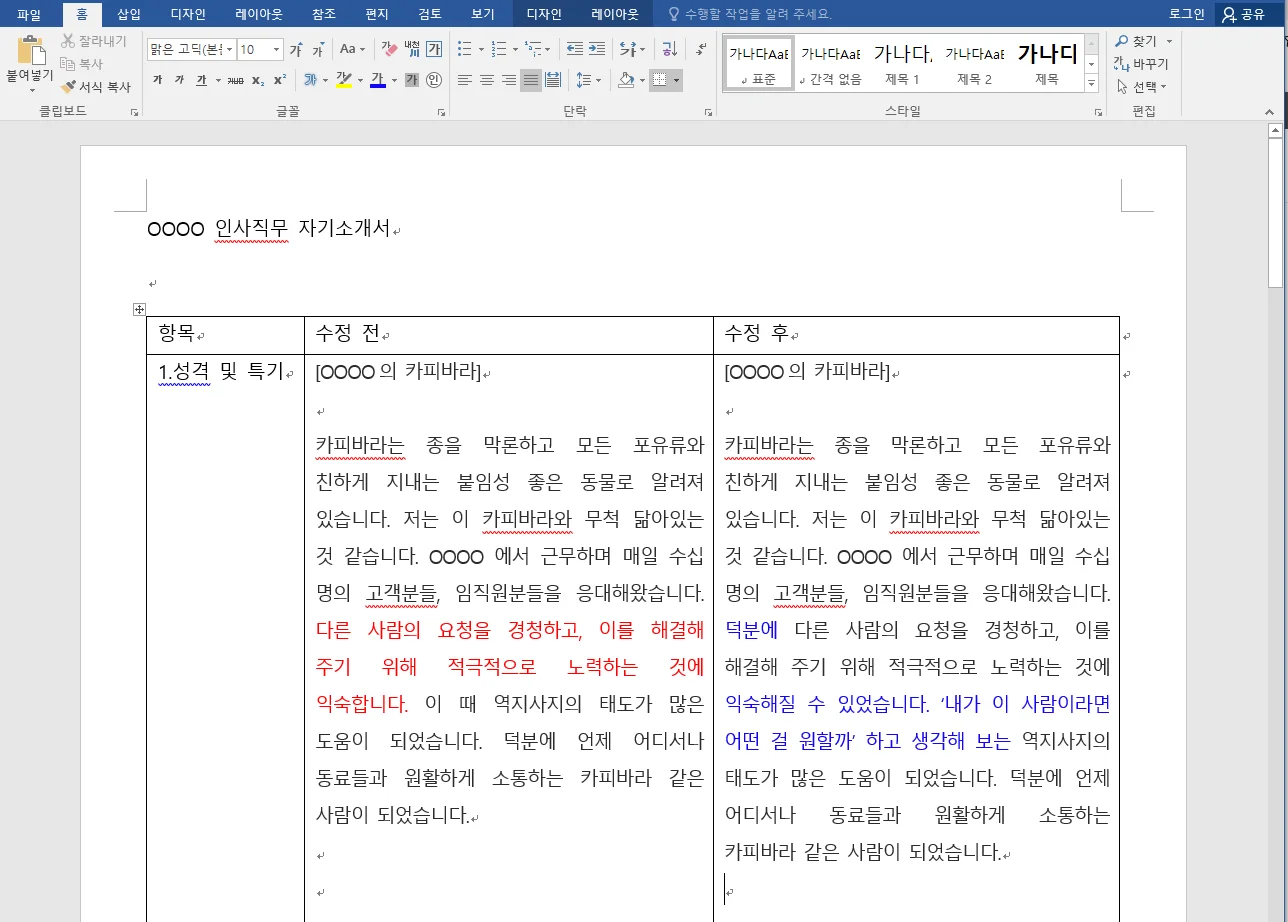Viewport: 1288px width, 922px height.
Task: Open the borders dropdown arrow
Action: [x=677, y=80]
